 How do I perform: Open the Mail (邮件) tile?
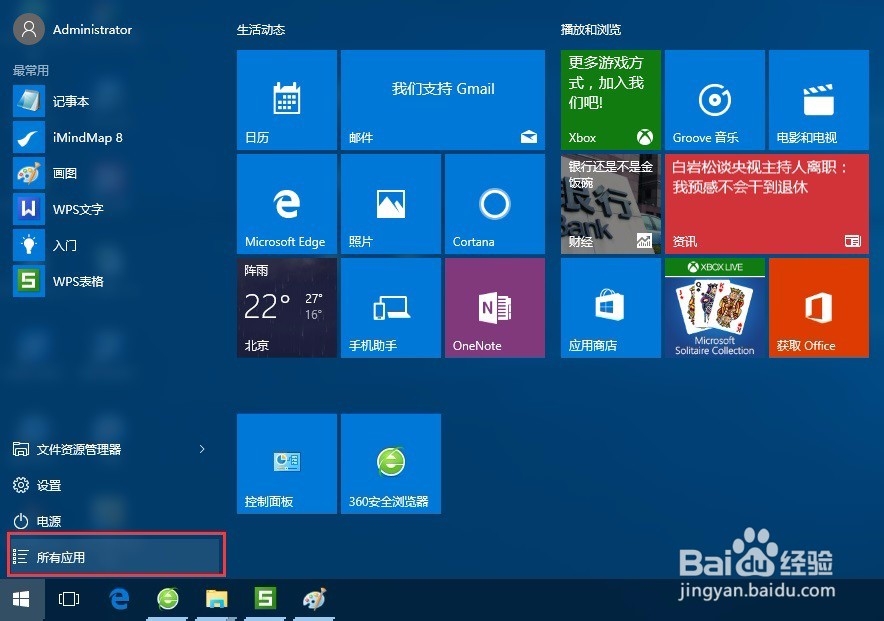[x=443, y=100]
